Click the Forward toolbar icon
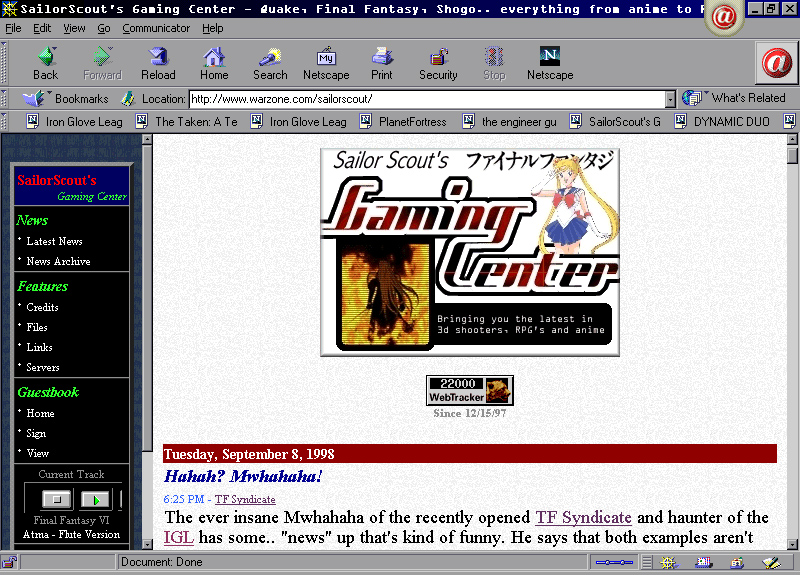 [x=102, y=63]
